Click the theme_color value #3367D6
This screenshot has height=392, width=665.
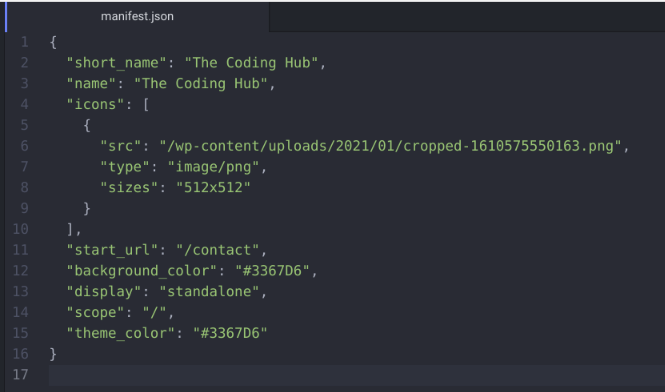point(230,333)
